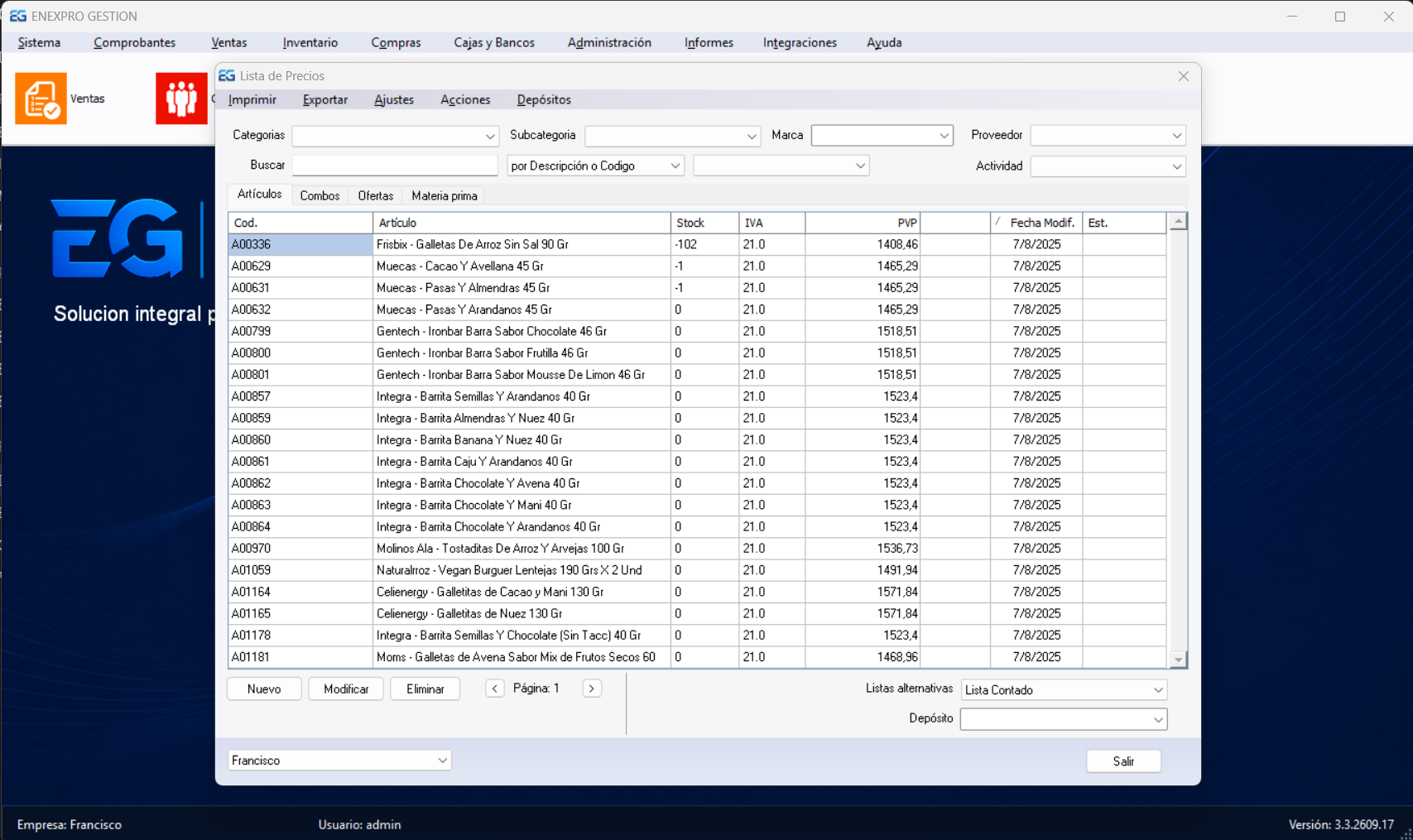Sort by the Stock column header
This screenshot has height=840, width=1413.
pyautogui.click(x=704, y=223)
